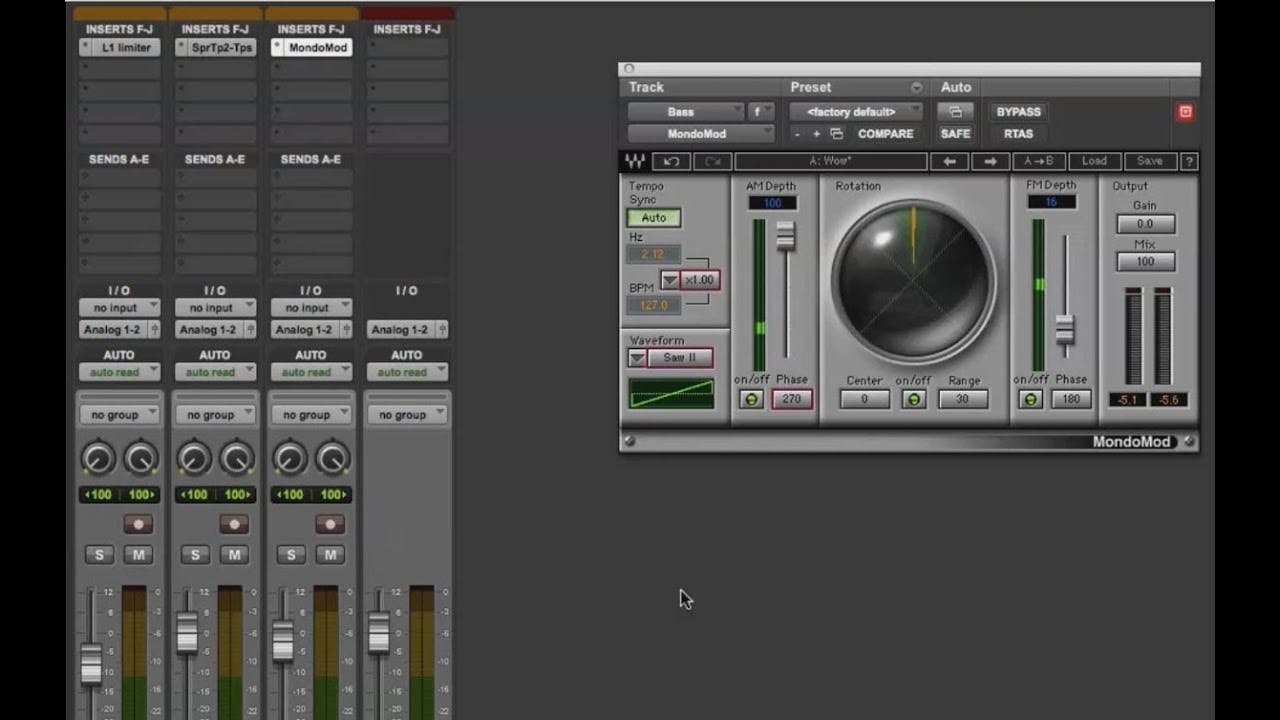Open the Waveform dropdown arrow

[x=637, y=358]
